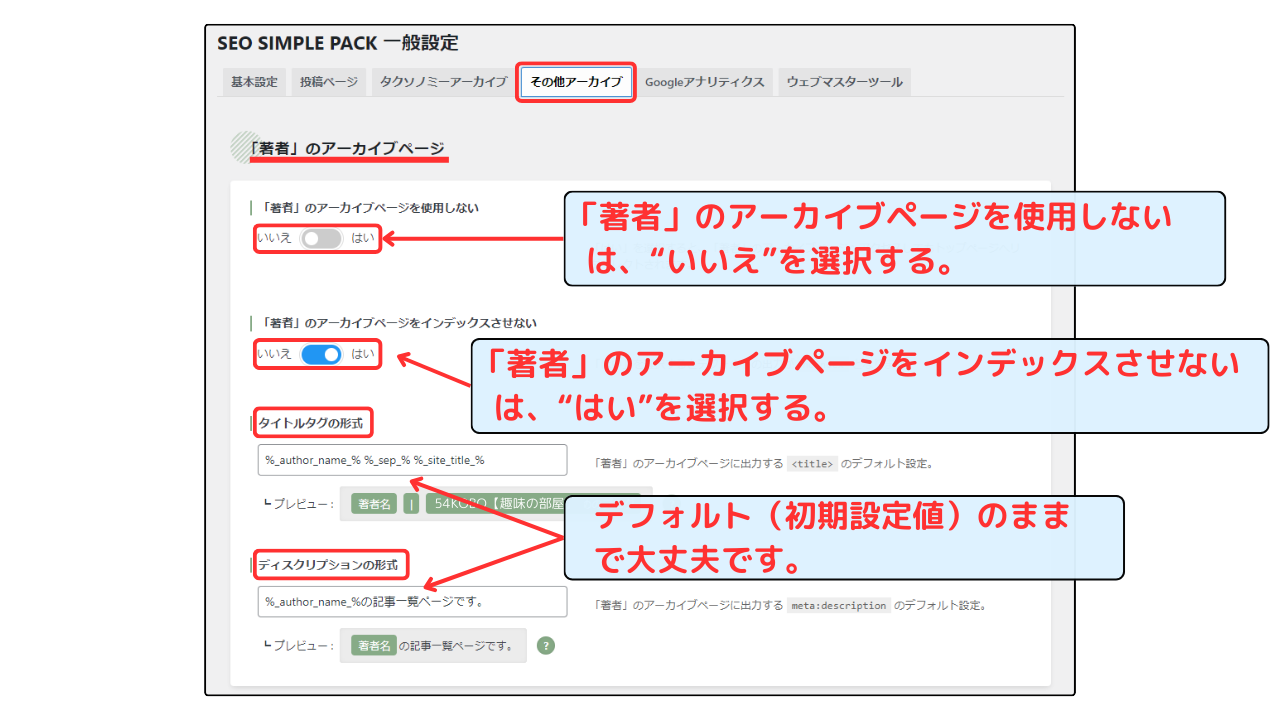
Task: Click the 著者名 tag in the title preview
Action: tap(375, 505)
